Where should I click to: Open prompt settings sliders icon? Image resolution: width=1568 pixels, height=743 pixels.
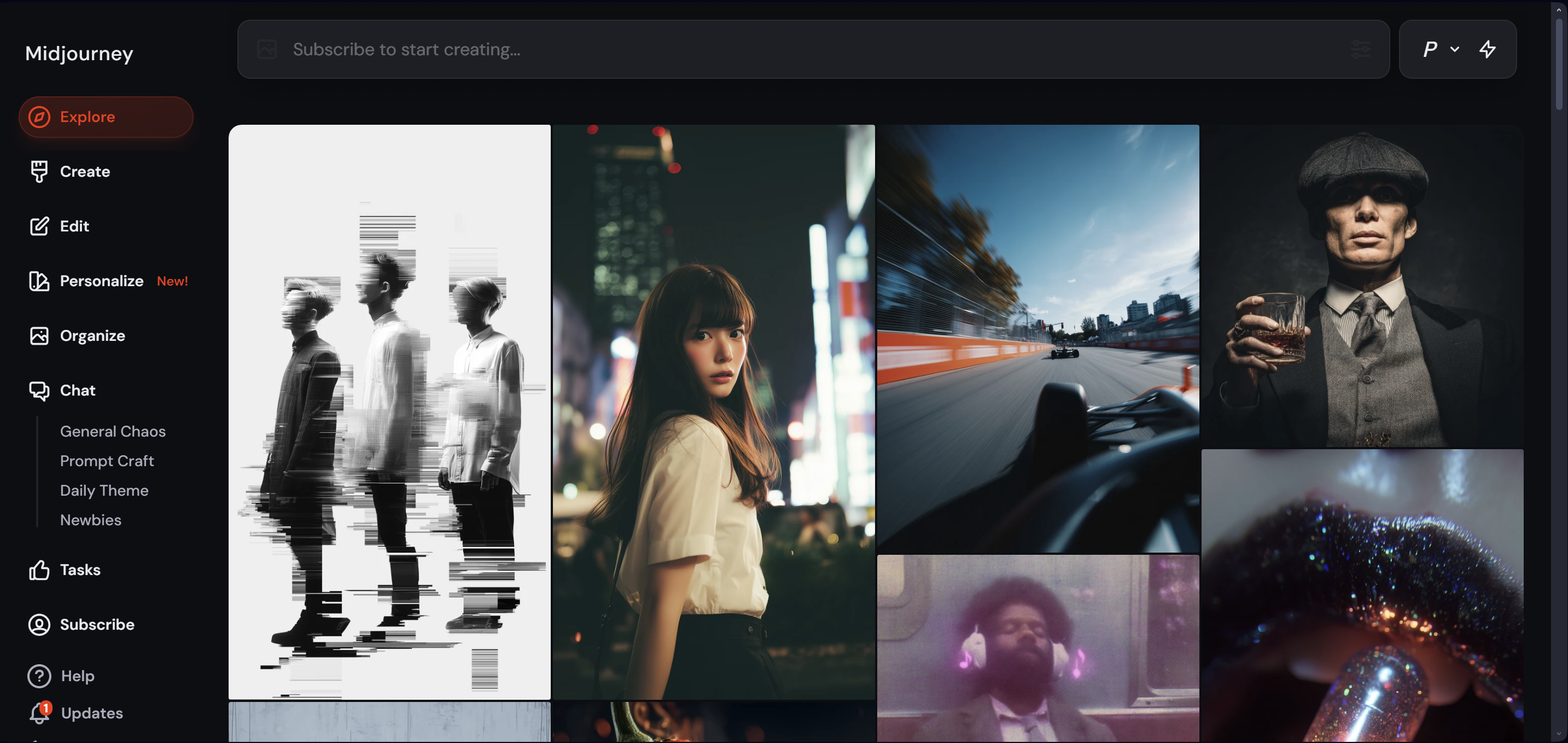pos(1361,49)
